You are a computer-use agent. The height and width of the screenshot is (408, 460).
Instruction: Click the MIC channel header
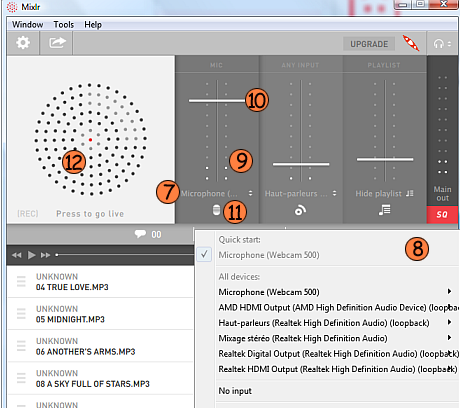click(x=216, y=65)
